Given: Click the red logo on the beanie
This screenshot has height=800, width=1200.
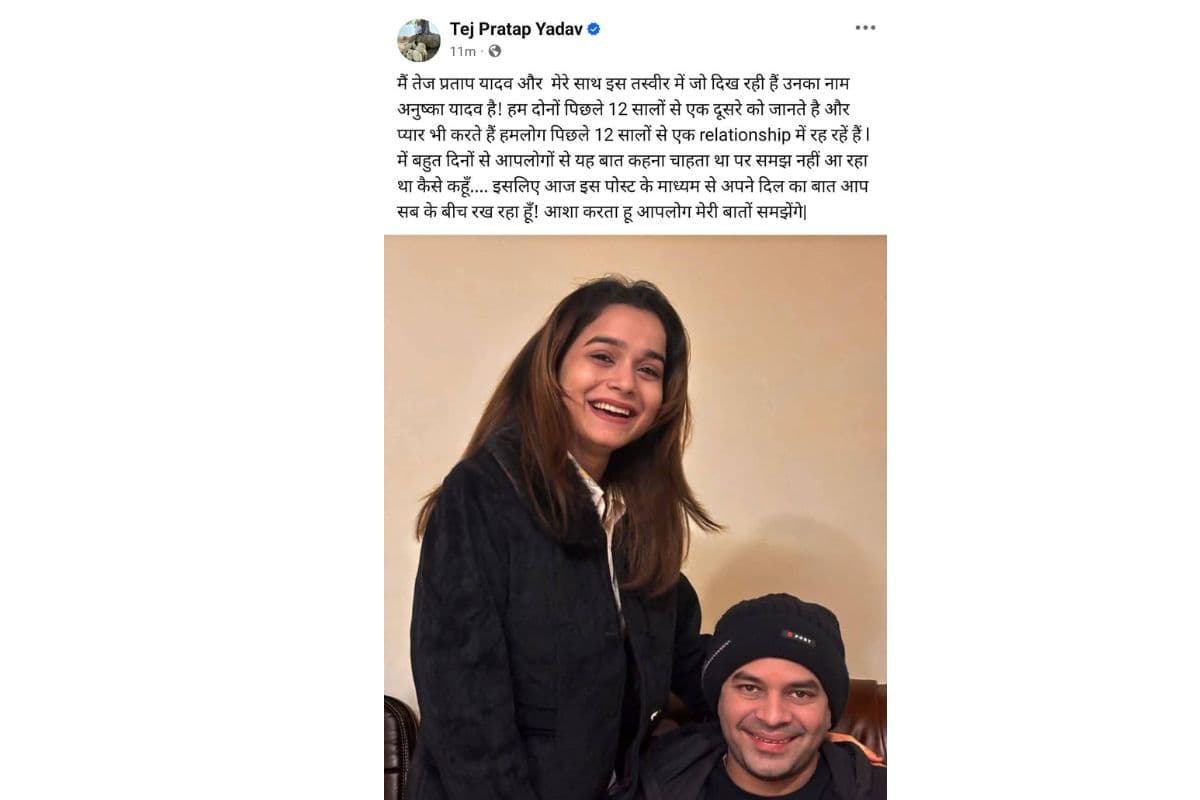Looking at the screenshot, I should [x=797, y=637].
